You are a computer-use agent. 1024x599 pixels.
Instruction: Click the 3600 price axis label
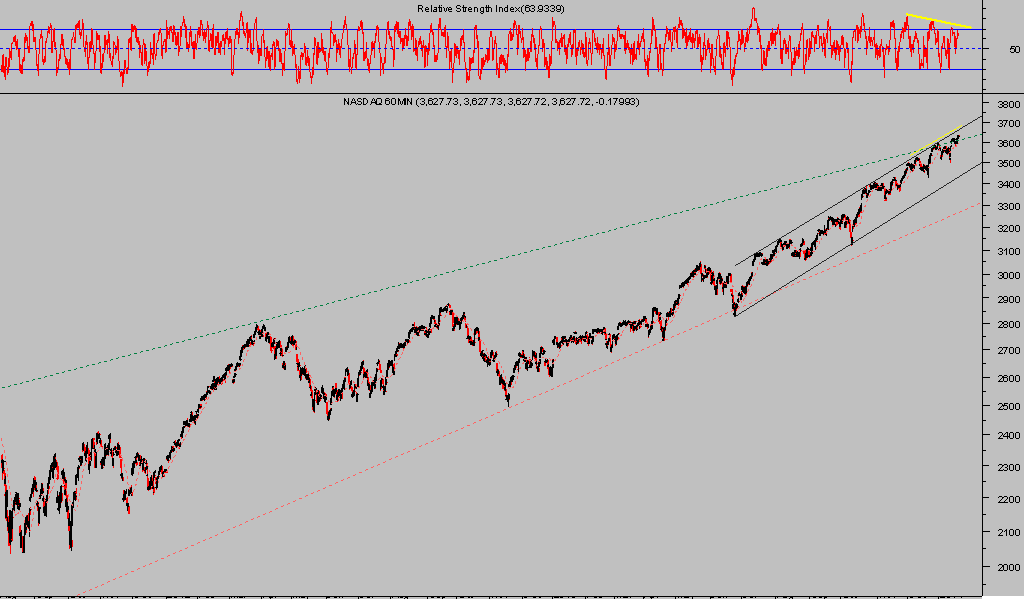(x=1007, y=144)
